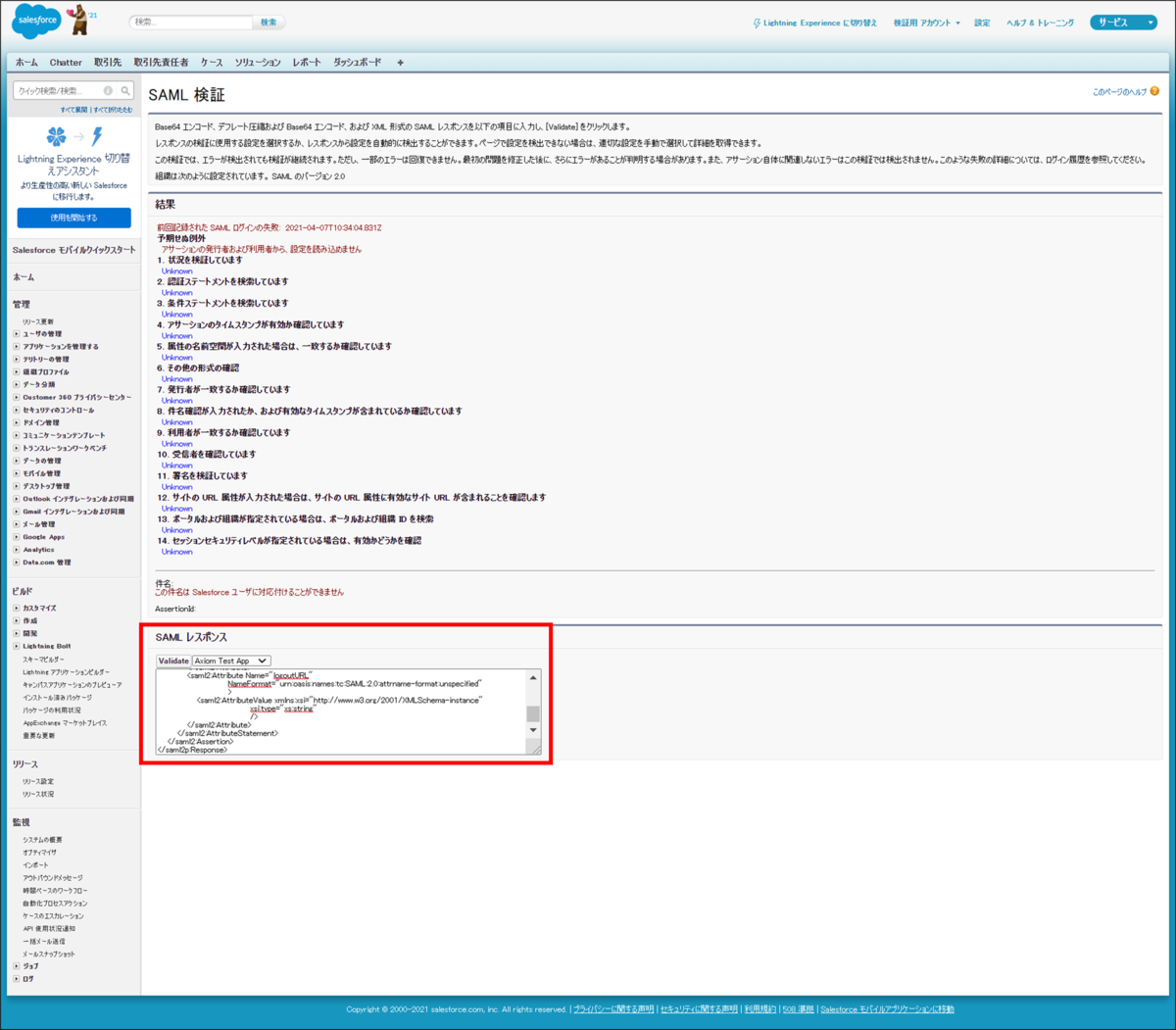Open the リリース更新 sidebar item
This screenshot has width=1176, height=1030.
coord(38,321)
